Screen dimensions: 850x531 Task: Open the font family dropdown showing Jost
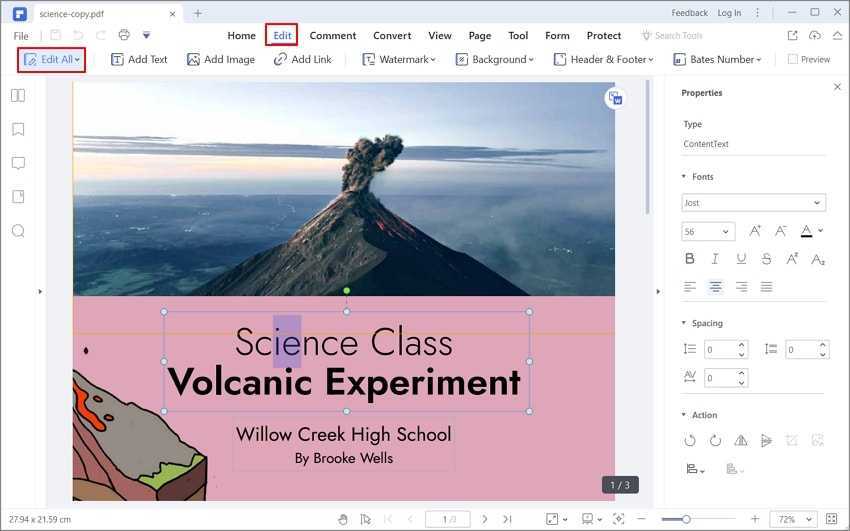pos(753,203)
